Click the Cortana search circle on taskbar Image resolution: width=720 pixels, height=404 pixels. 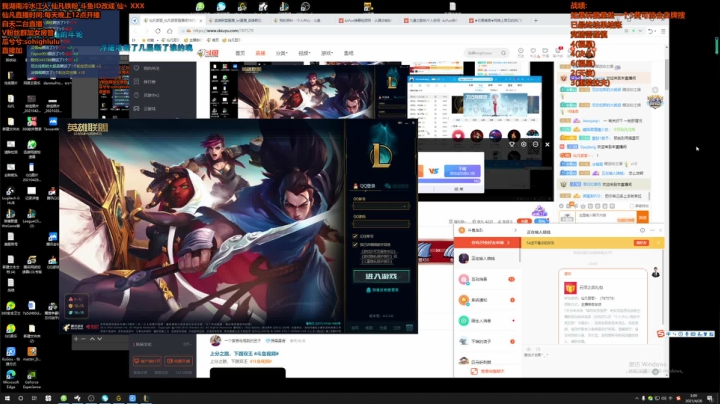click(20, 398)
